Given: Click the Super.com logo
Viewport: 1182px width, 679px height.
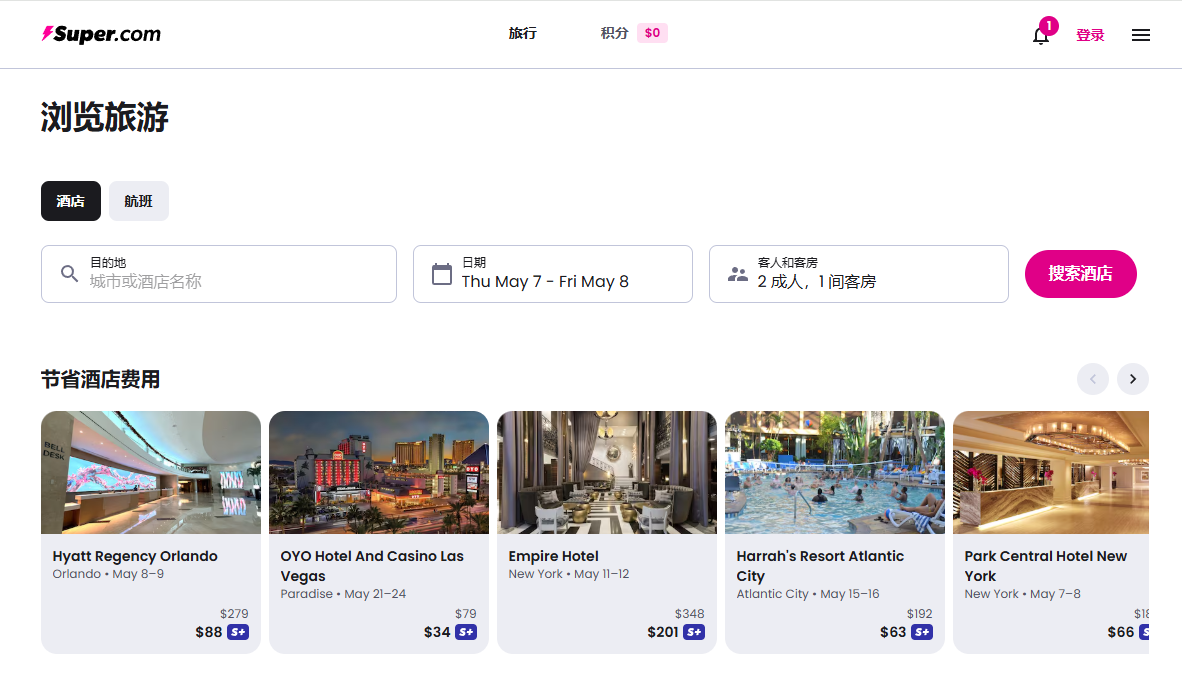Looking at the screenshot, I should [x=101, y=34].
